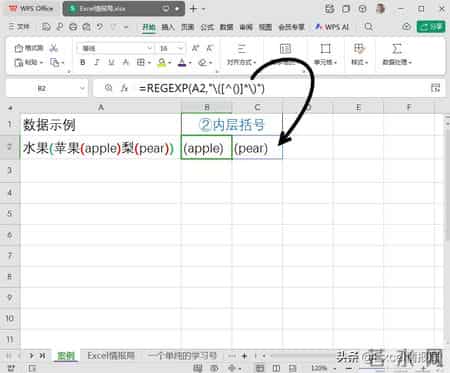This screenshot has width=450, height=373.
Task: Click the Cut scissors icon
Action: 53,48
